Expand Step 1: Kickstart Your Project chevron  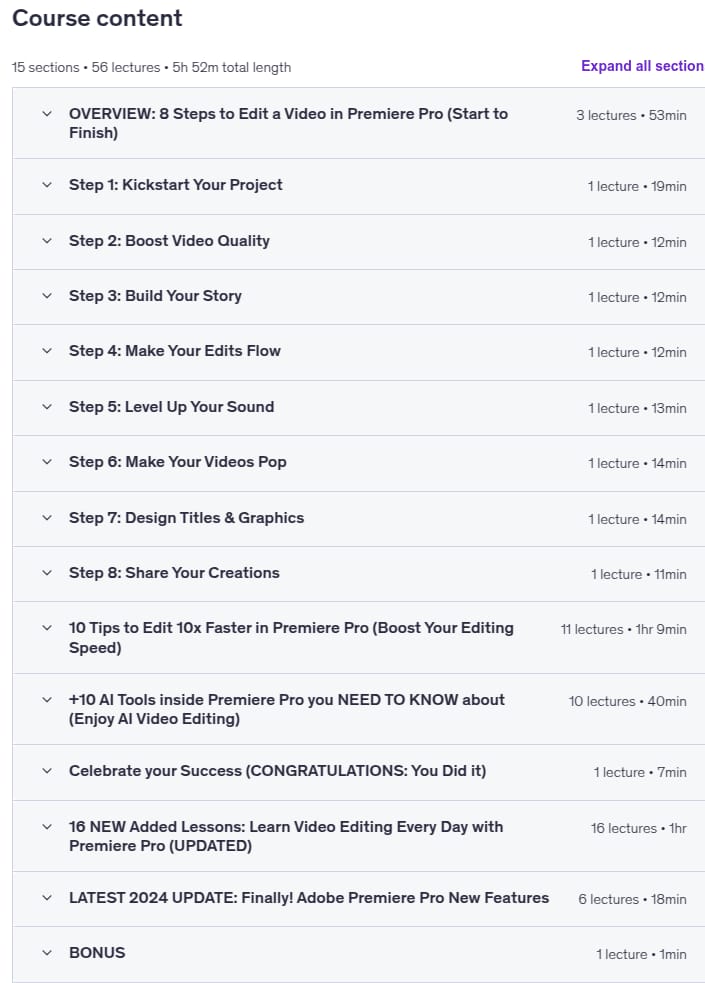point(47,185)
